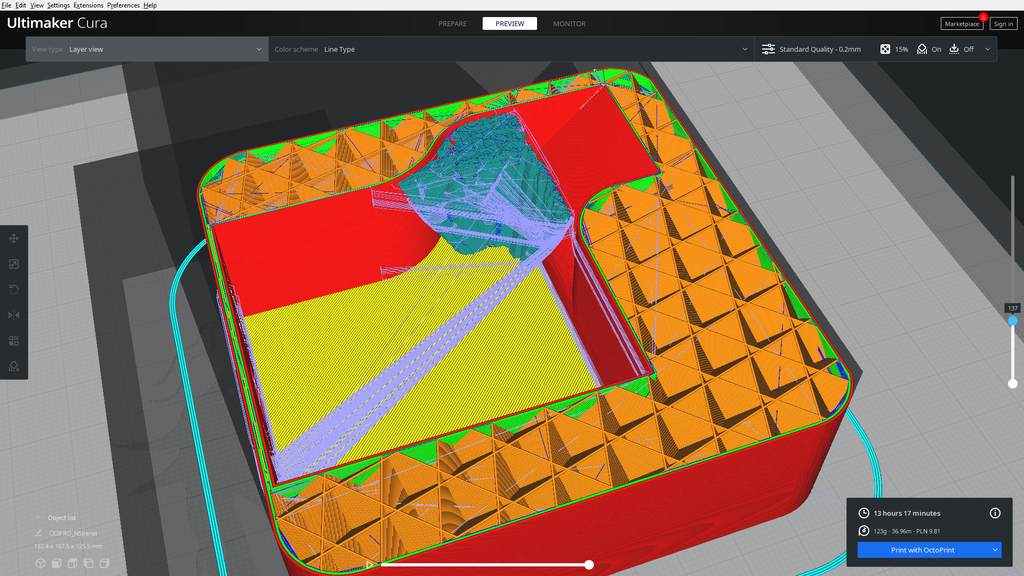Switch camera to front view

[56, 562]
